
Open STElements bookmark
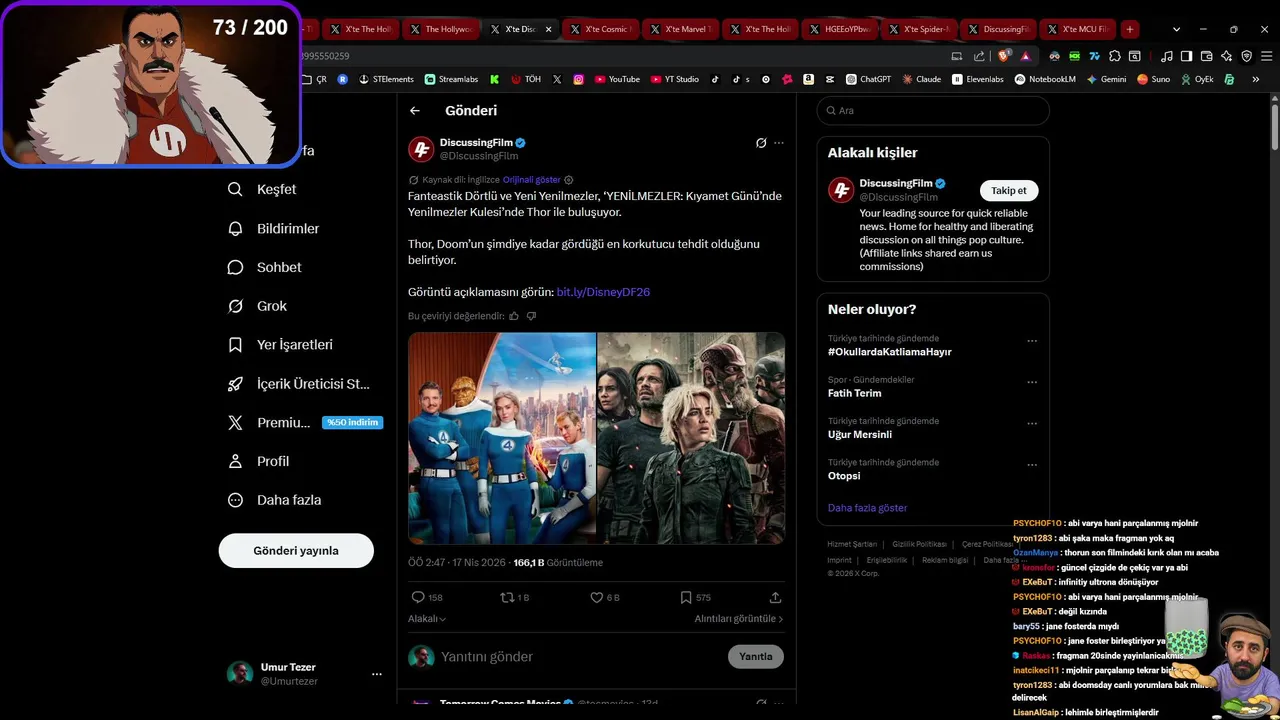386,79
